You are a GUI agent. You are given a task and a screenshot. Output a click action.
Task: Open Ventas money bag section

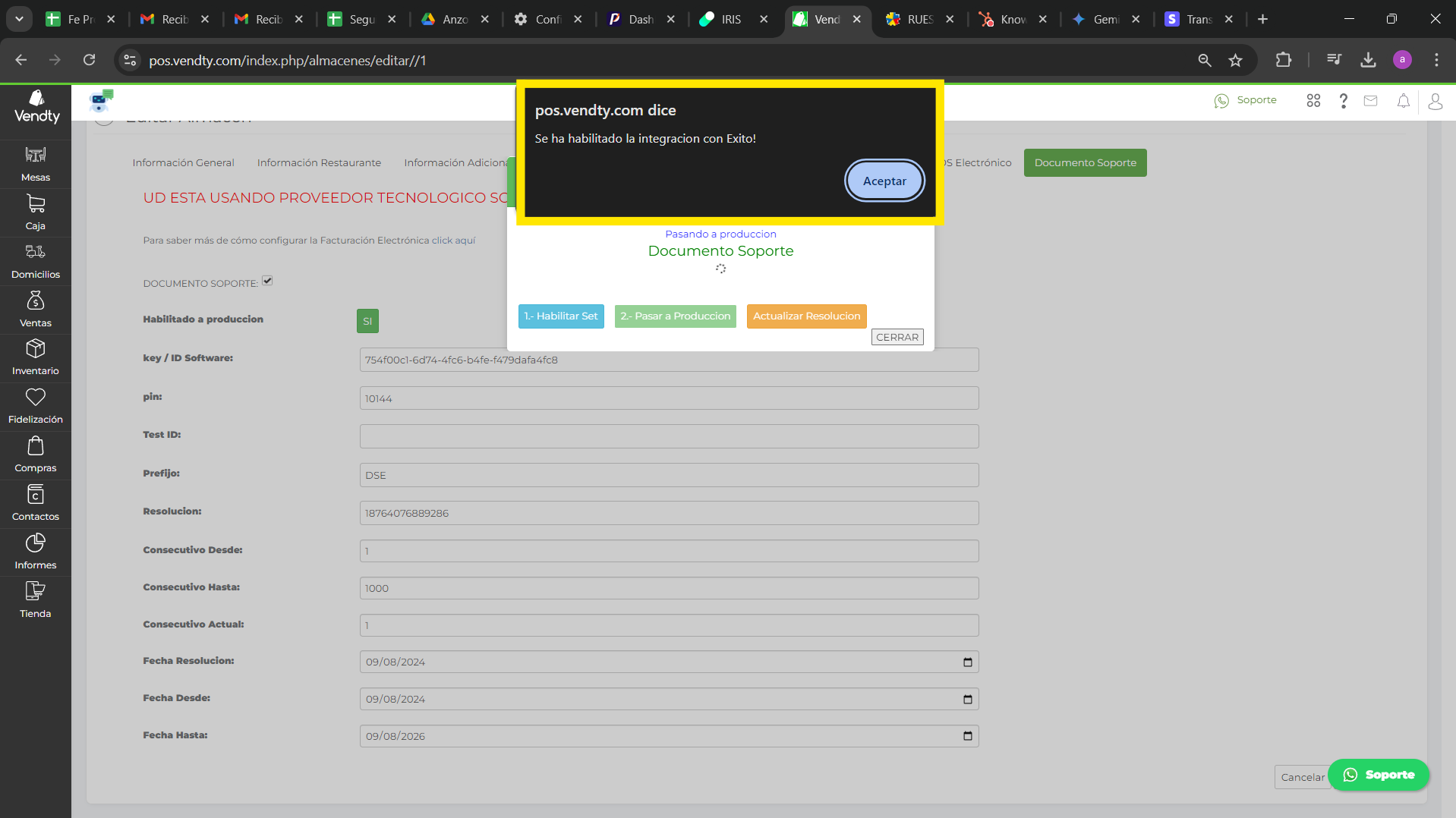click(x=36, y=310)
